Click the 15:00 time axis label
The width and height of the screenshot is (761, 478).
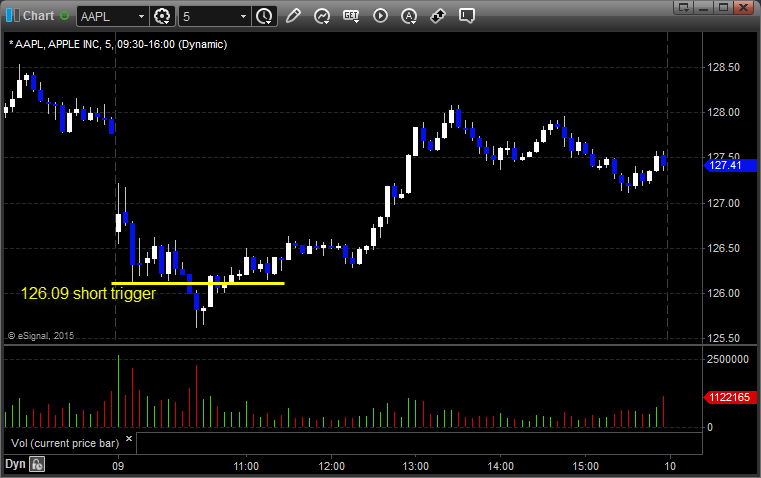tap(585, 466)
